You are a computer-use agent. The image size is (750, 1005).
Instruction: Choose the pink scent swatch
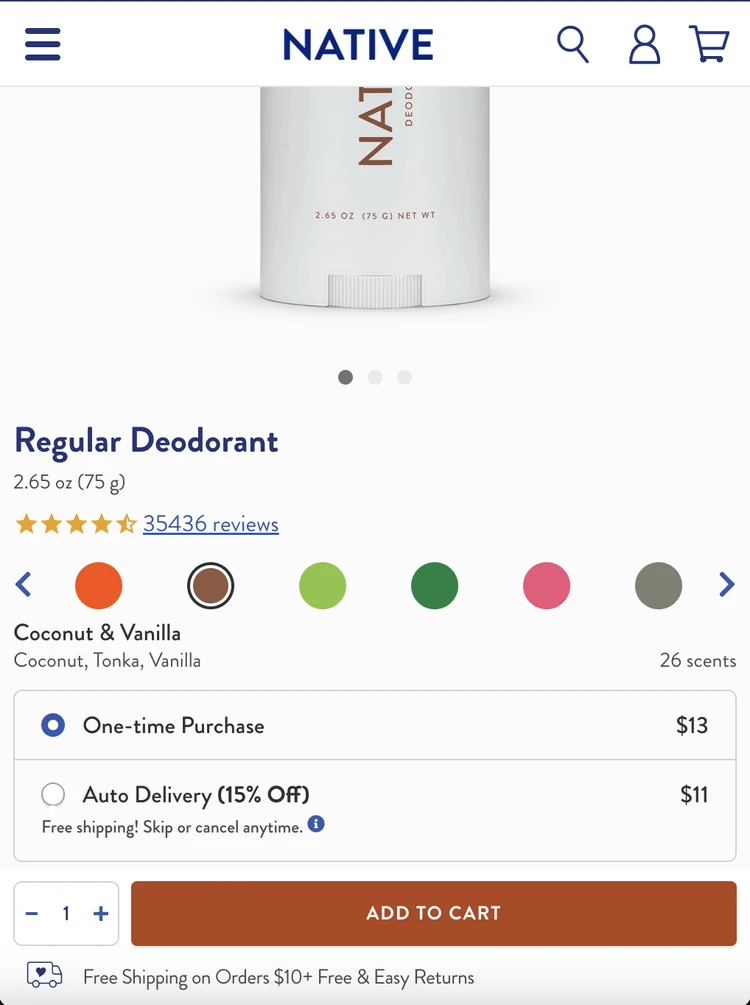[x=547, y=586]
